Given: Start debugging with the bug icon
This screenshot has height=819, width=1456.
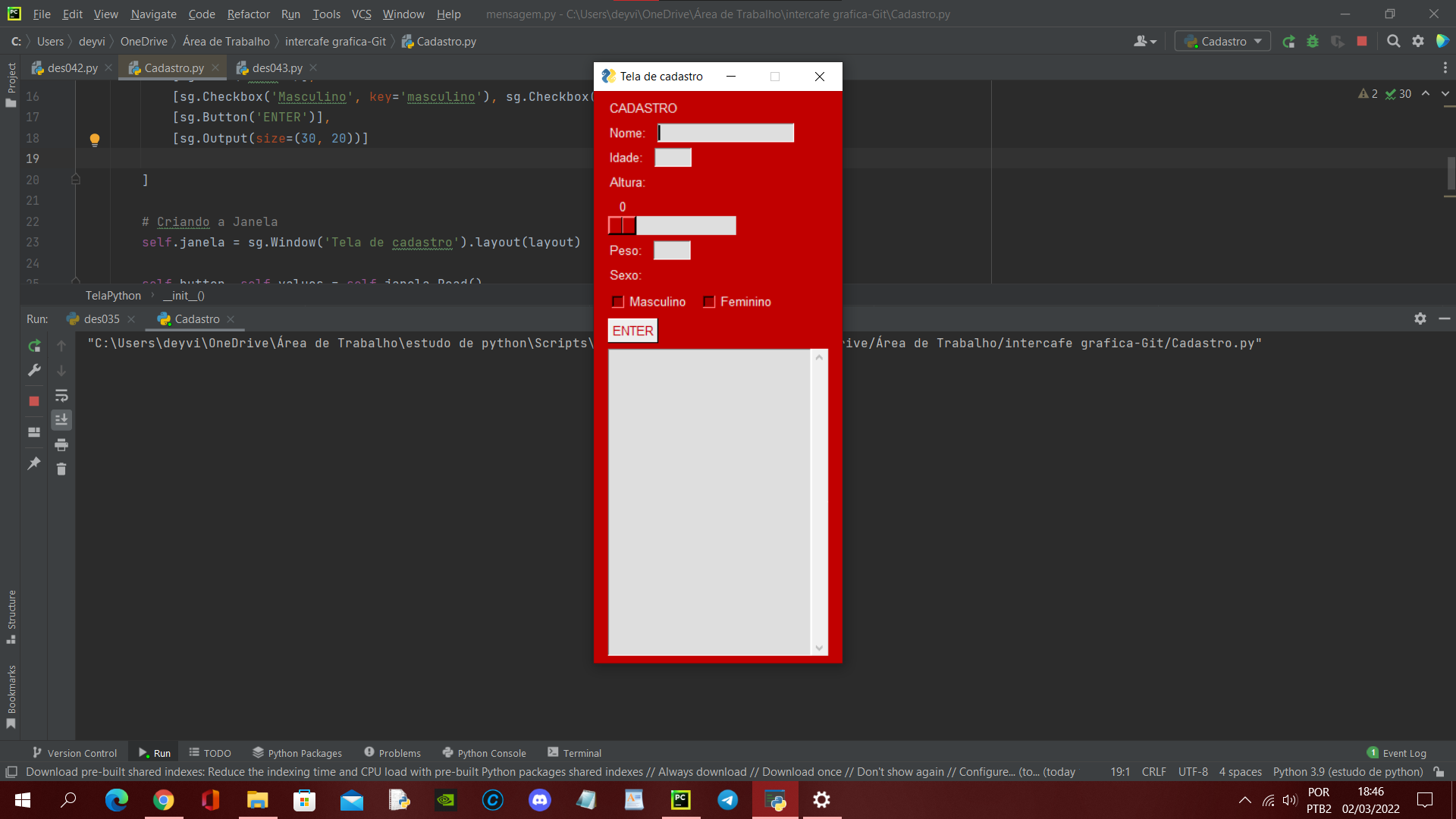Looking at the screenshot, I should (x=1313, y=42).
